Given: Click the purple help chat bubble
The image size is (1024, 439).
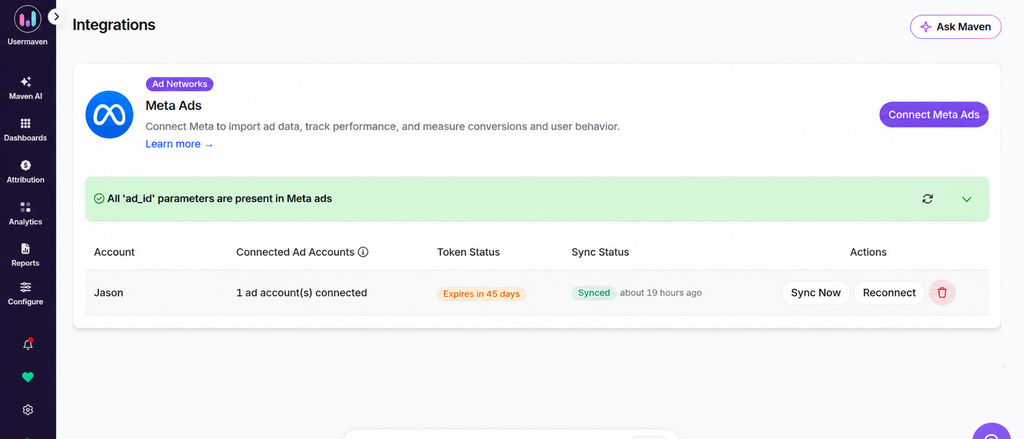Looking at the screenshot, I should coord(991,434).
